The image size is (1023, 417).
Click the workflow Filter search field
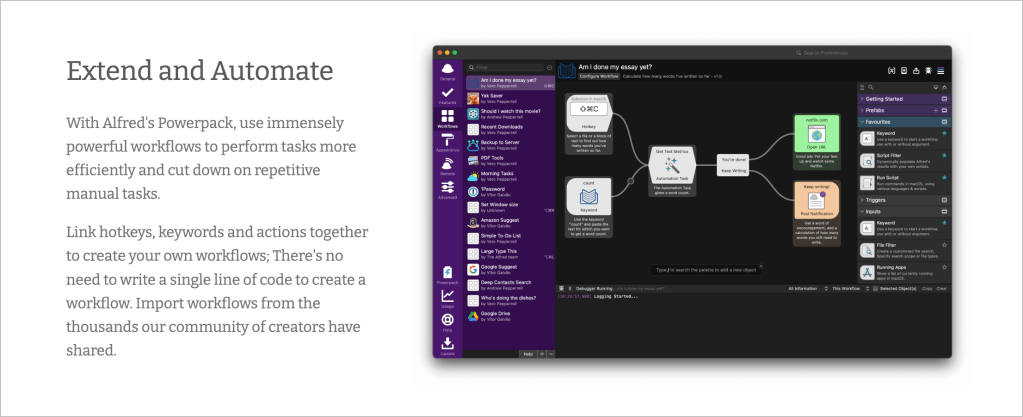click(505, 67)
